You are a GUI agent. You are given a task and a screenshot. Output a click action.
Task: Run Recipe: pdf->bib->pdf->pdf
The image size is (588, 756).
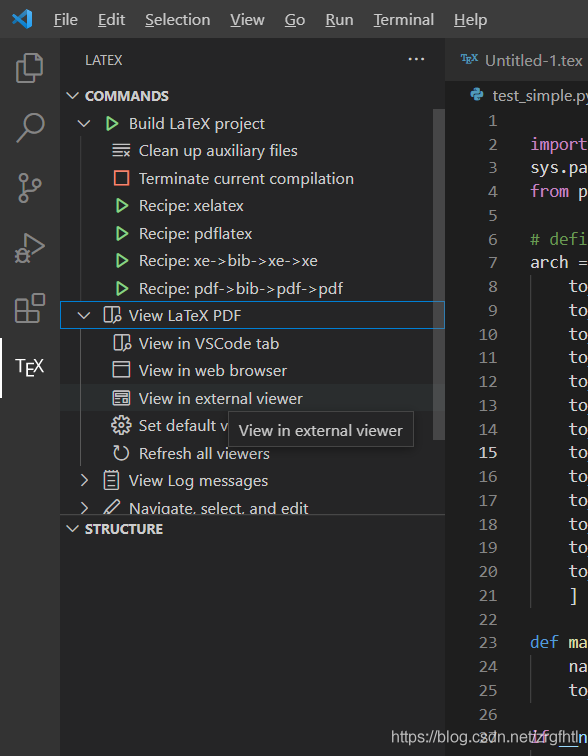pos(241,288)
